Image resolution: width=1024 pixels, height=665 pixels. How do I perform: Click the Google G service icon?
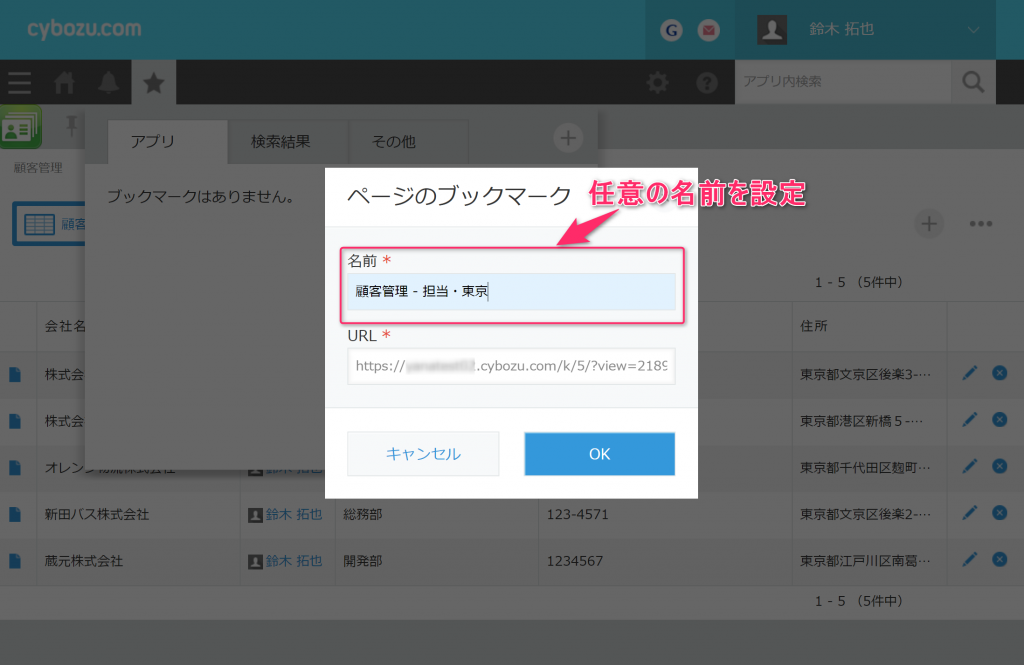671,30
